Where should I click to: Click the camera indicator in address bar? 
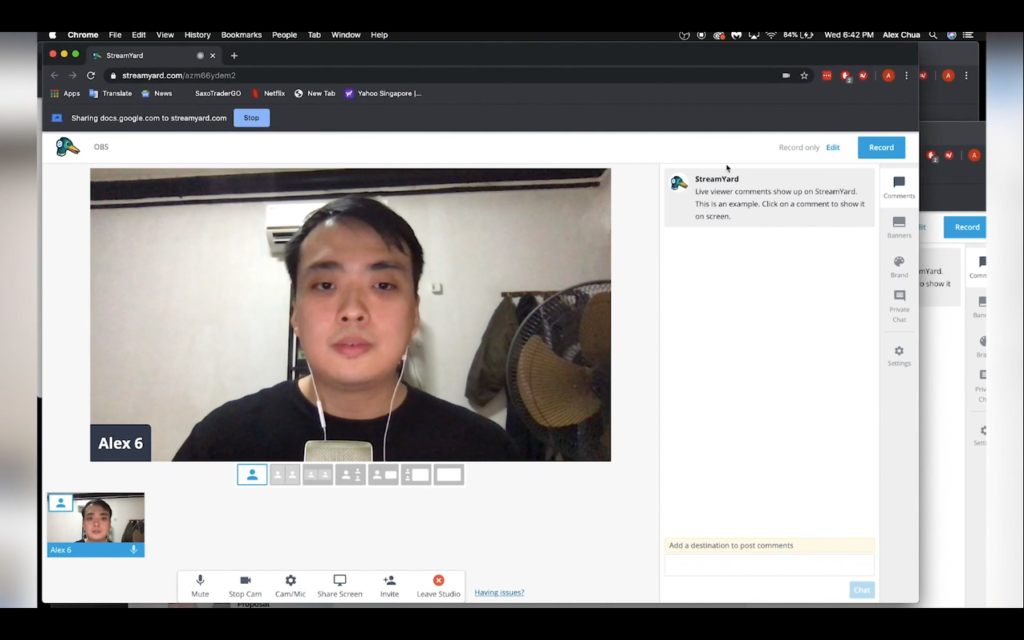coord(786,76)
